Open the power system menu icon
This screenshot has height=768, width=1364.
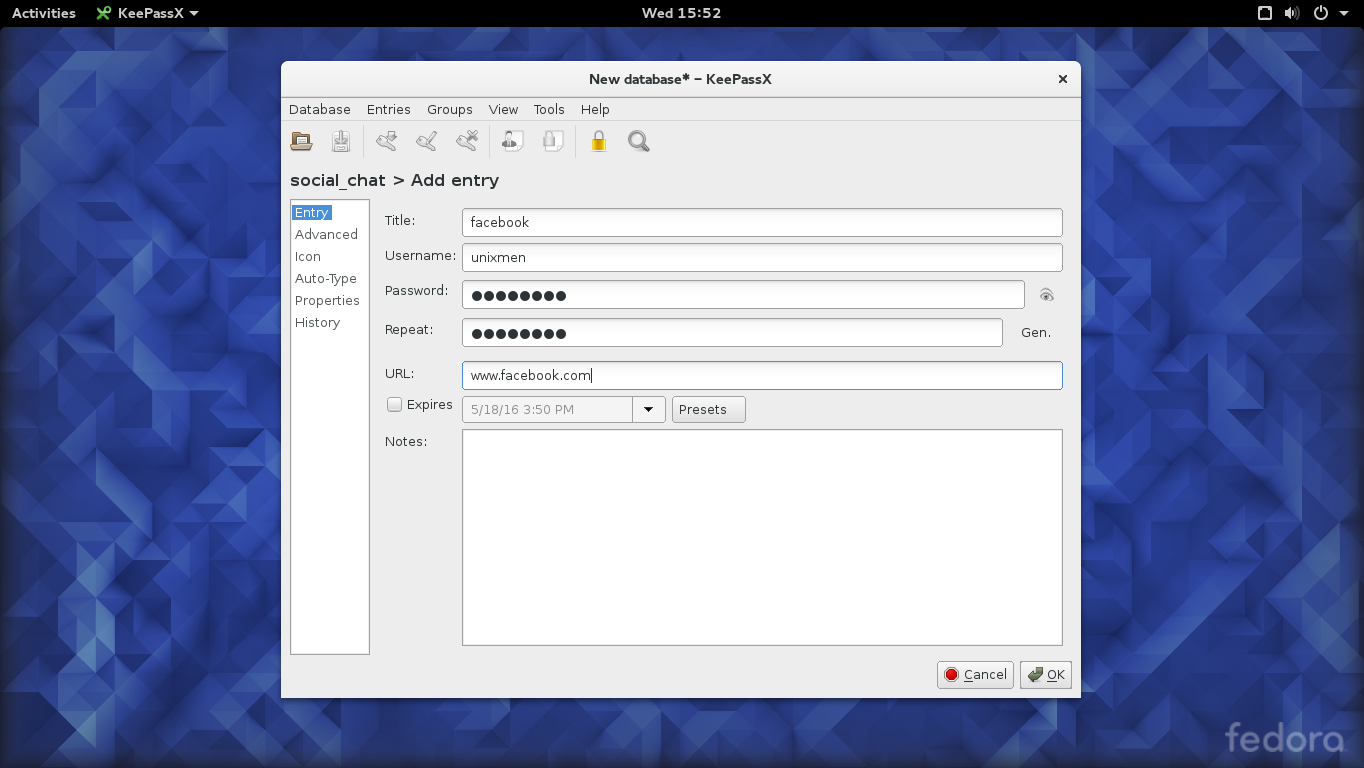click(1320, 13)
